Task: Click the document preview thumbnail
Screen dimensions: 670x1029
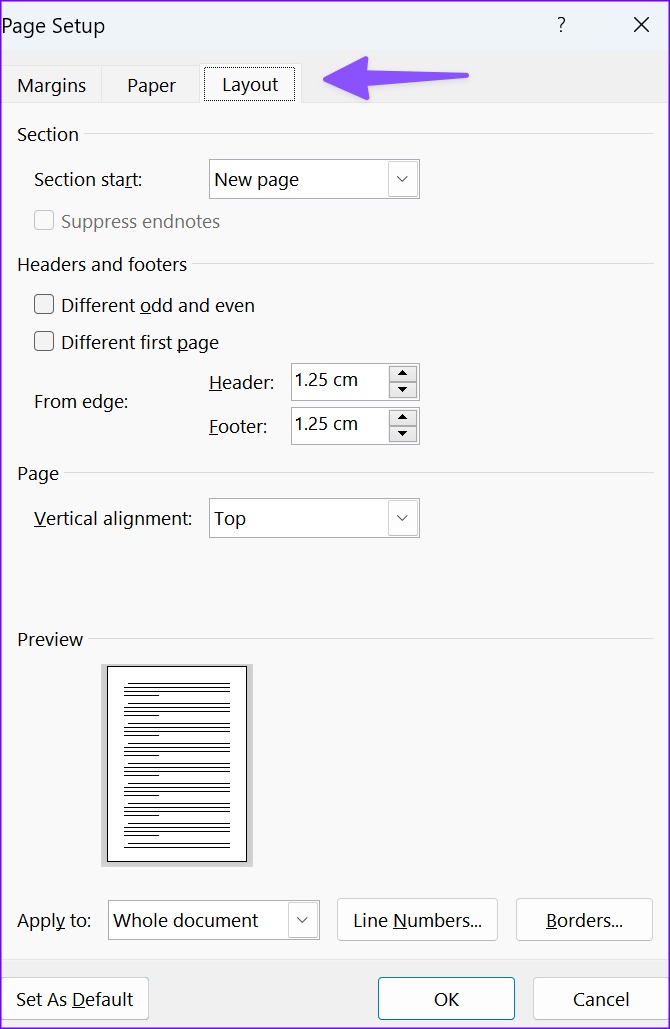Action: pyautogui.click(x=176, y=763)
